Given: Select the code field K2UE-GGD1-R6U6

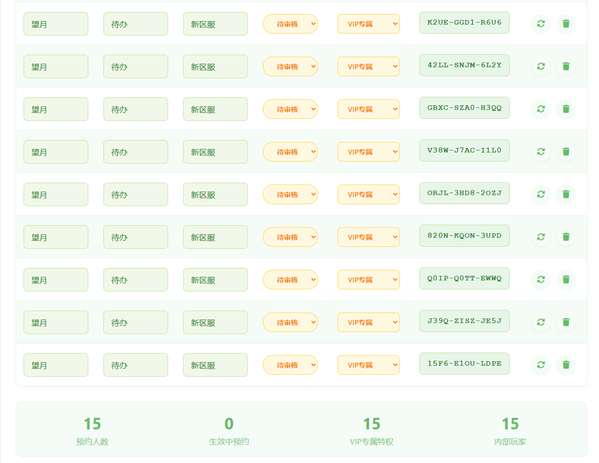Looking at the screenshot, I should pyautogui.click(x=464, y=23).
